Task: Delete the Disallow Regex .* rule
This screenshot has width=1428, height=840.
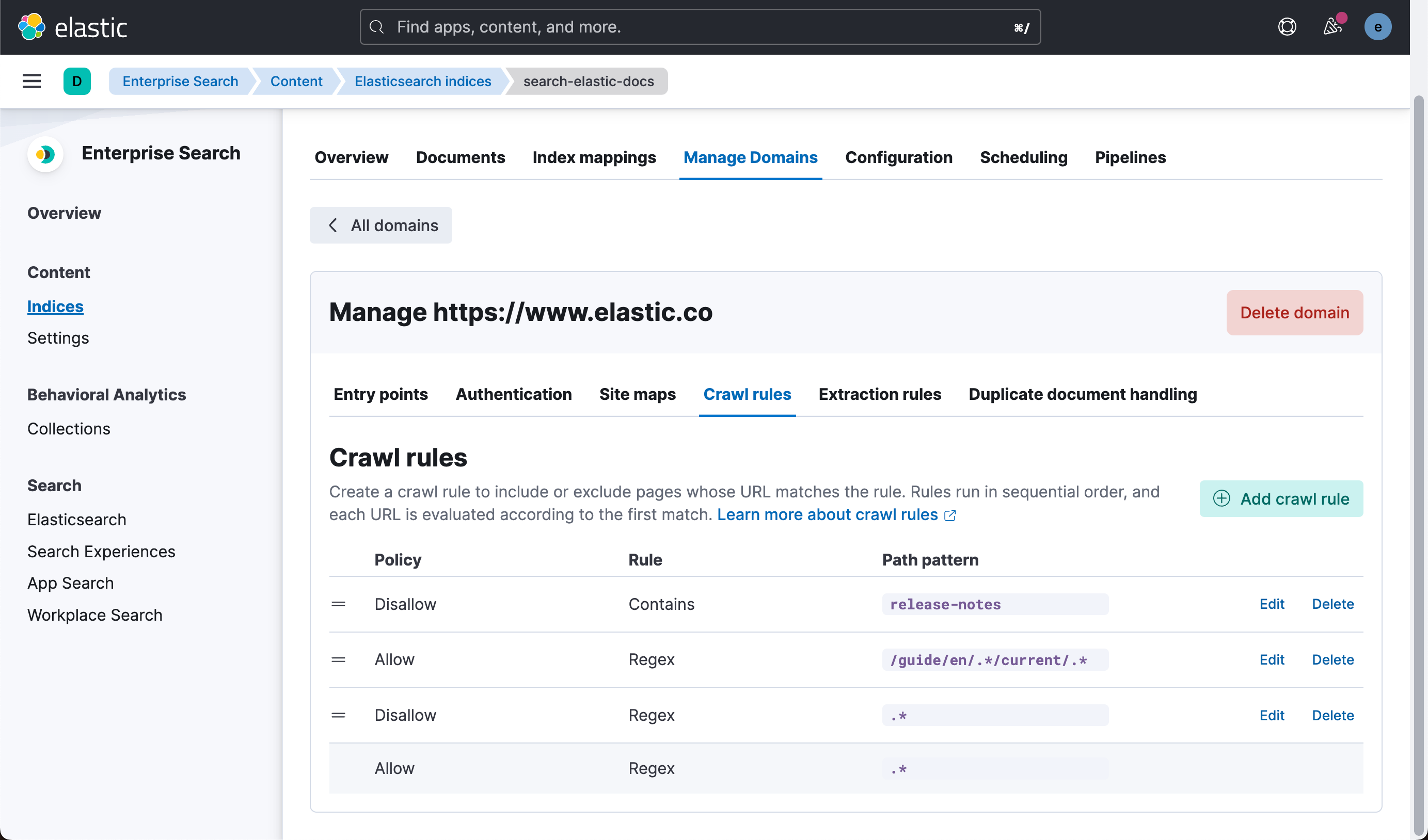Action: click(1333, 715)
